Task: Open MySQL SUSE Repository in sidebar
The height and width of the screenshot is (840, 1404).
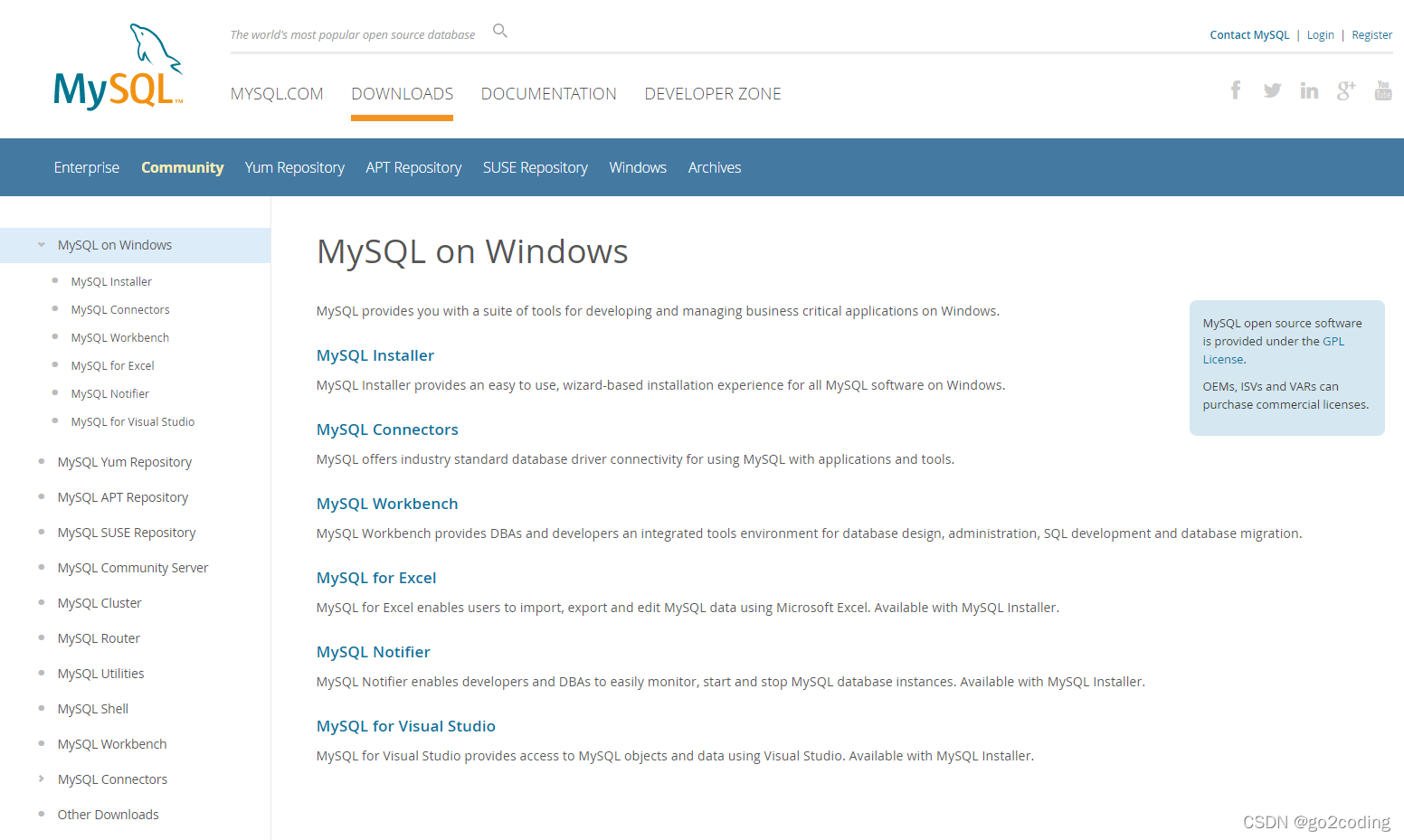Action: (127, 533)
